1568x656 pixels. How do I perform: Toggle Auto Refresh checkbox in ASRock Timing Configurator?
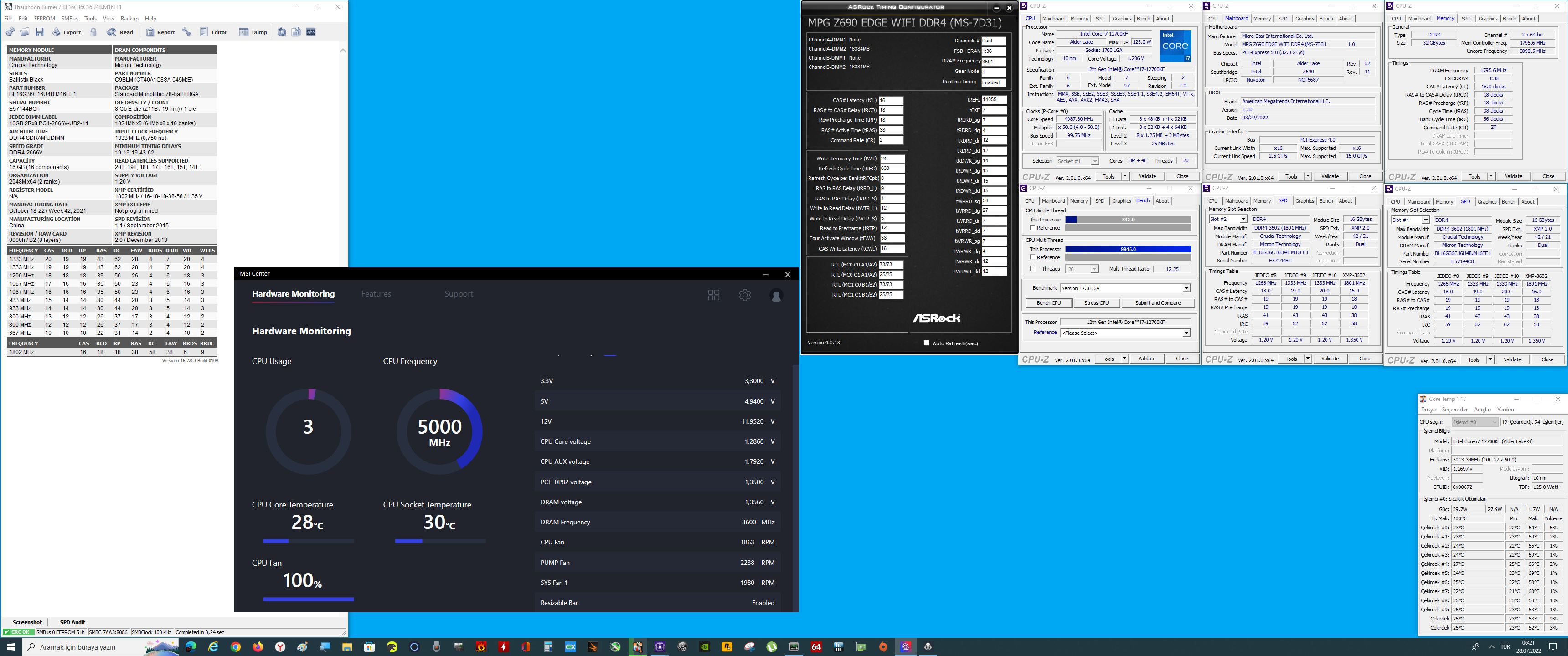point(926,343)
